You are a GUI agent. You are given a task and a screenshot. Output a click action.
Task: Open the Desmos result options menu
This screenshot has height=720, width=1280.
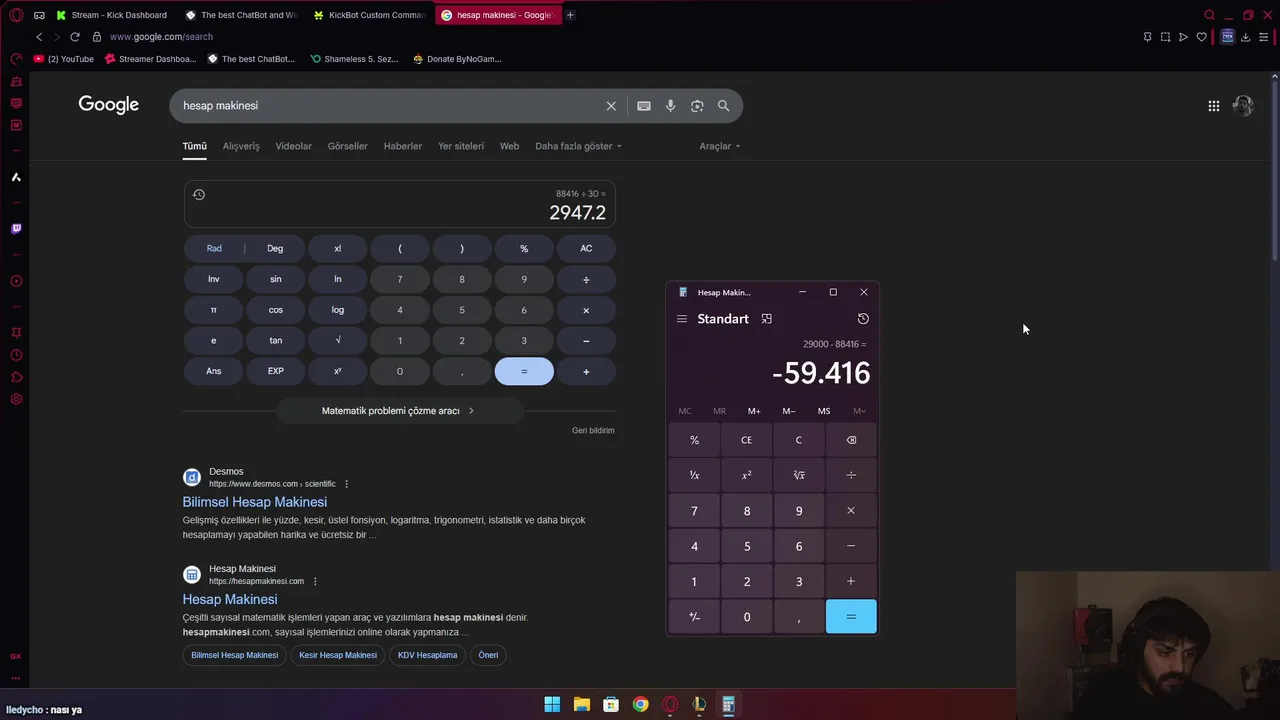click(x=346, y=484)
